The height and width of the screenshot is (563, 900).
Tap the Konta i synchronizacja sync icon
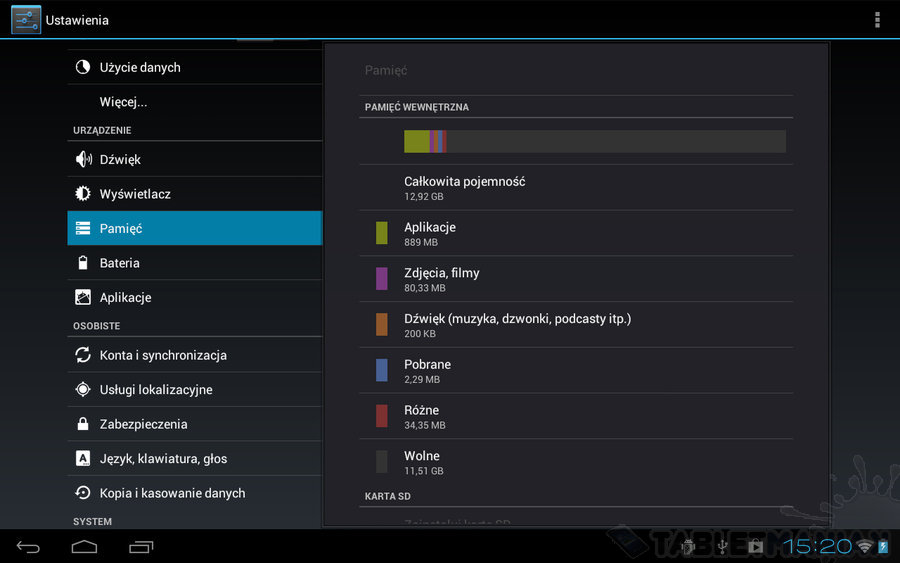pyautogui.click(x=83, y=355)
